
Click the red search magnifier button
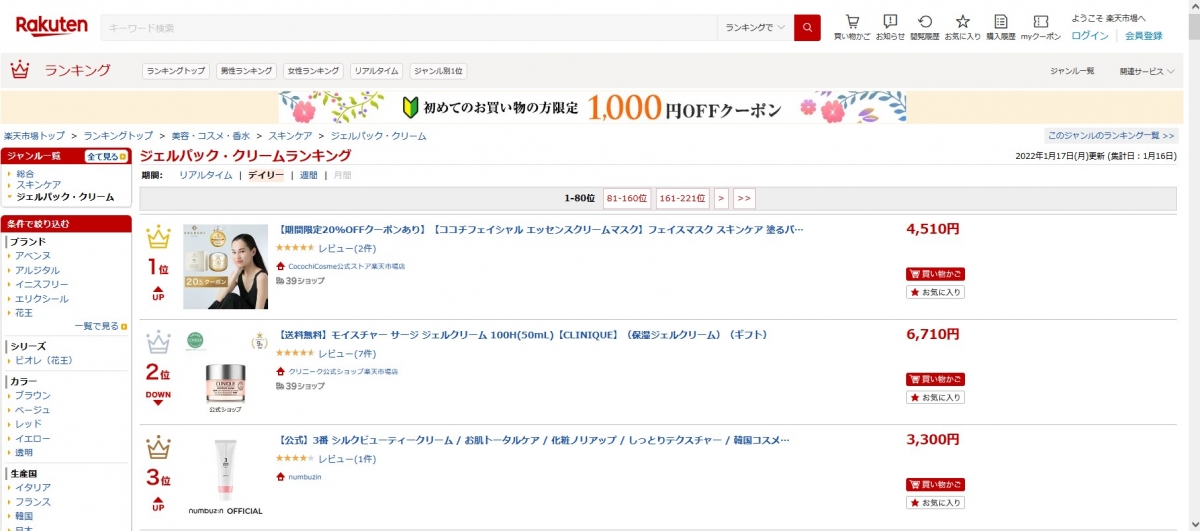pos(807,28)
